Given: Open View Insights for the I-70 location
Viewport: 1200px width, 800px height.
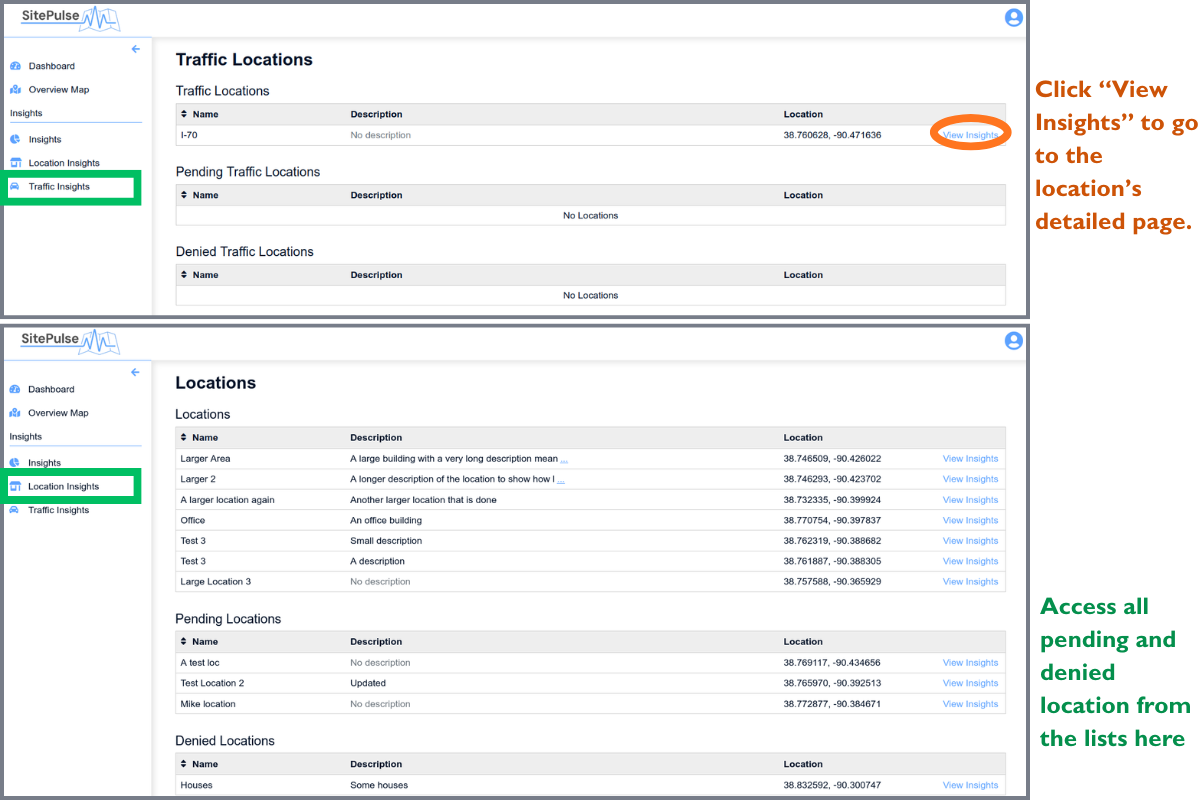Looking at the screenshot, I should point(968,134).
